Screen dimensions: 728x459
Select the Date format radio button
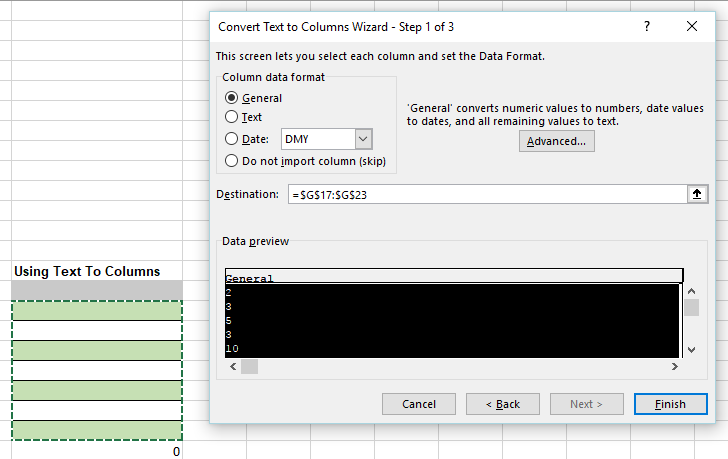pyautogui.click(x=232, y=140)
